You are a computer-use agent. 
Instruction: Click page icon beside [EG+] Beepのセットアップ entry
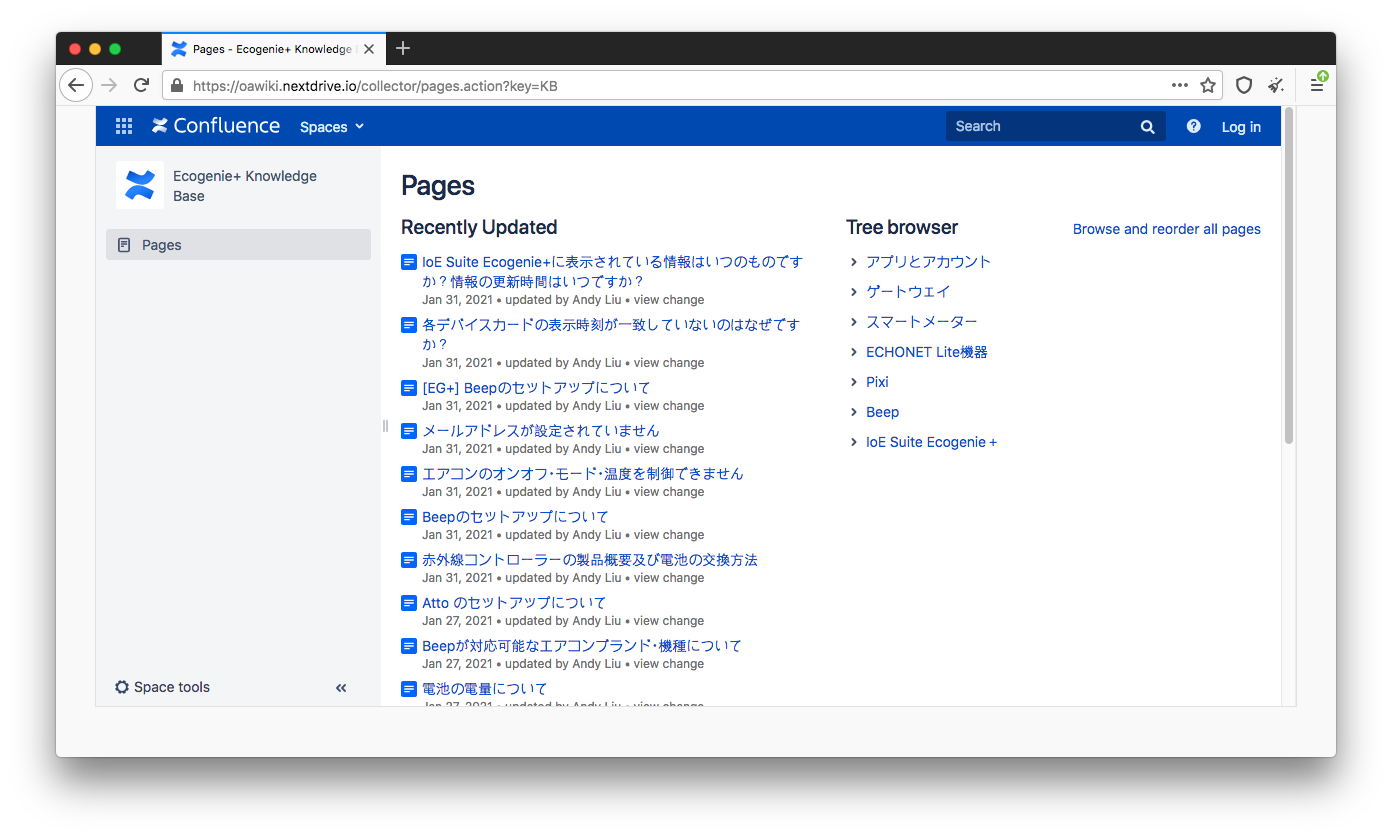point(409,388)
